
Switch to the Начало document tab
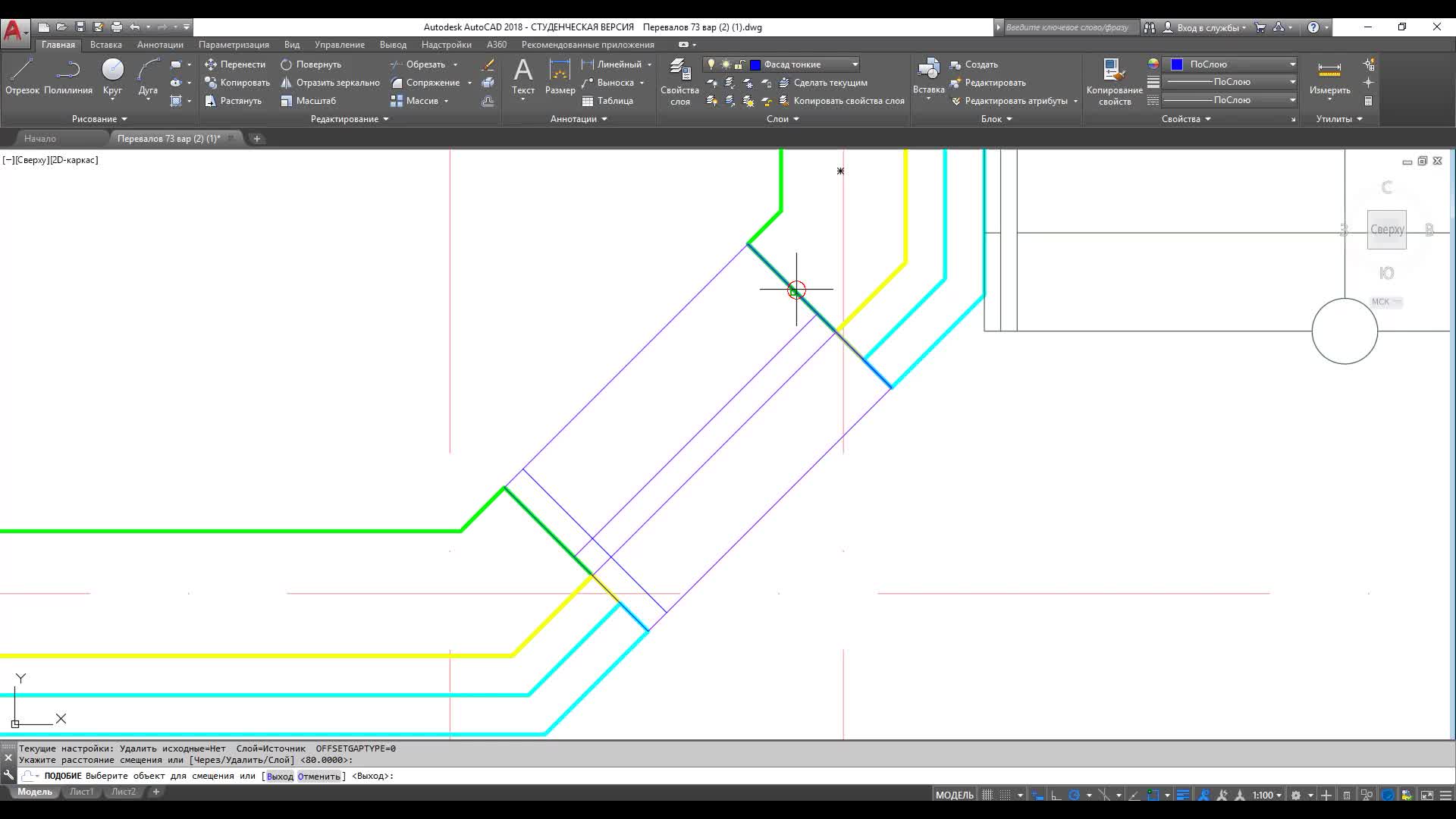[40, 139]
